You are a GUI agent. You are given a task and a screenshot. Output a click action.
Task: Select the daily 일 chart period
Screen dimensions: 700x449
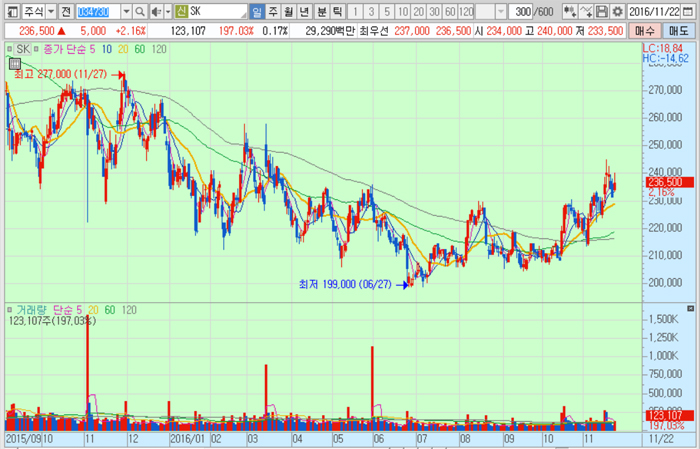(256, 12)
